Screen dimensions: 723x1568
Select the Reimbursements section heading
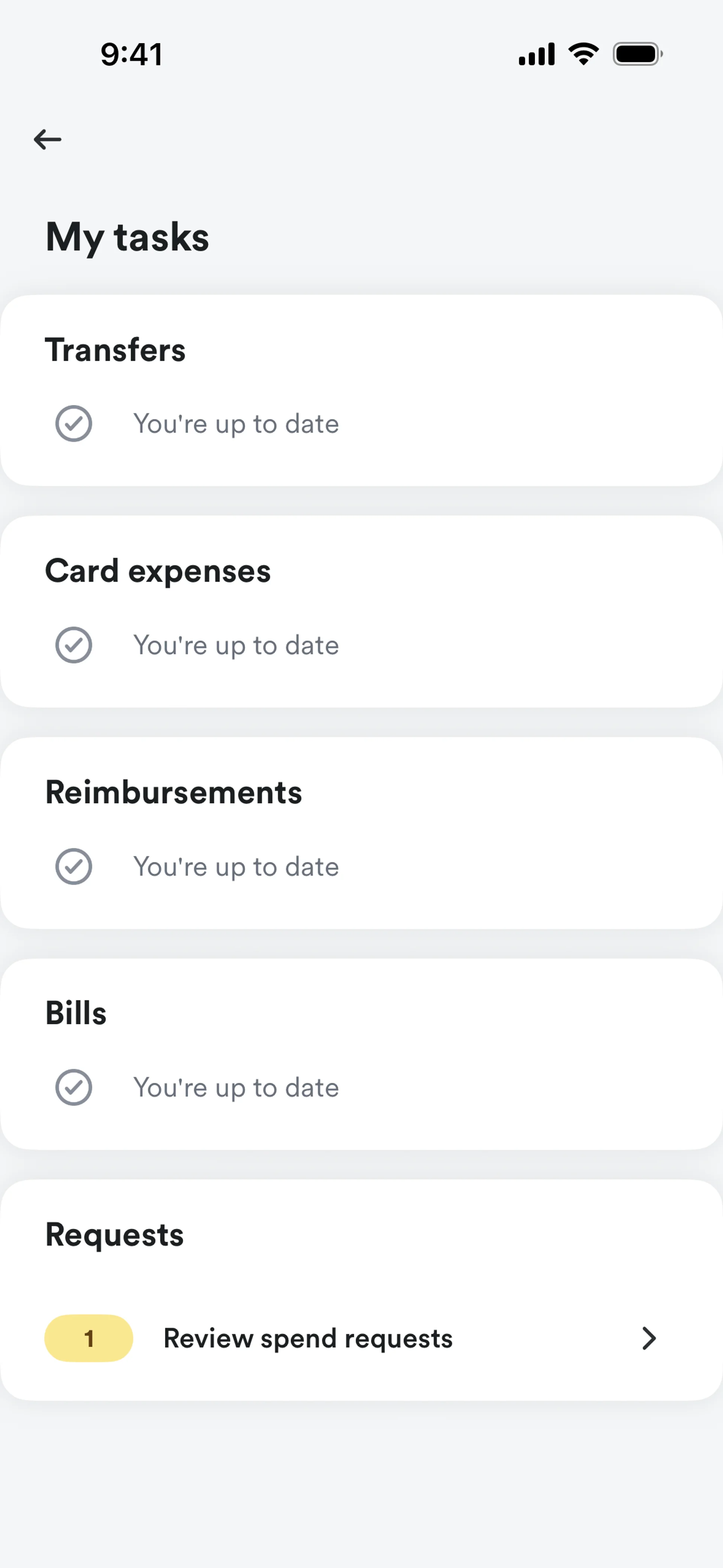tap(174, 793)
